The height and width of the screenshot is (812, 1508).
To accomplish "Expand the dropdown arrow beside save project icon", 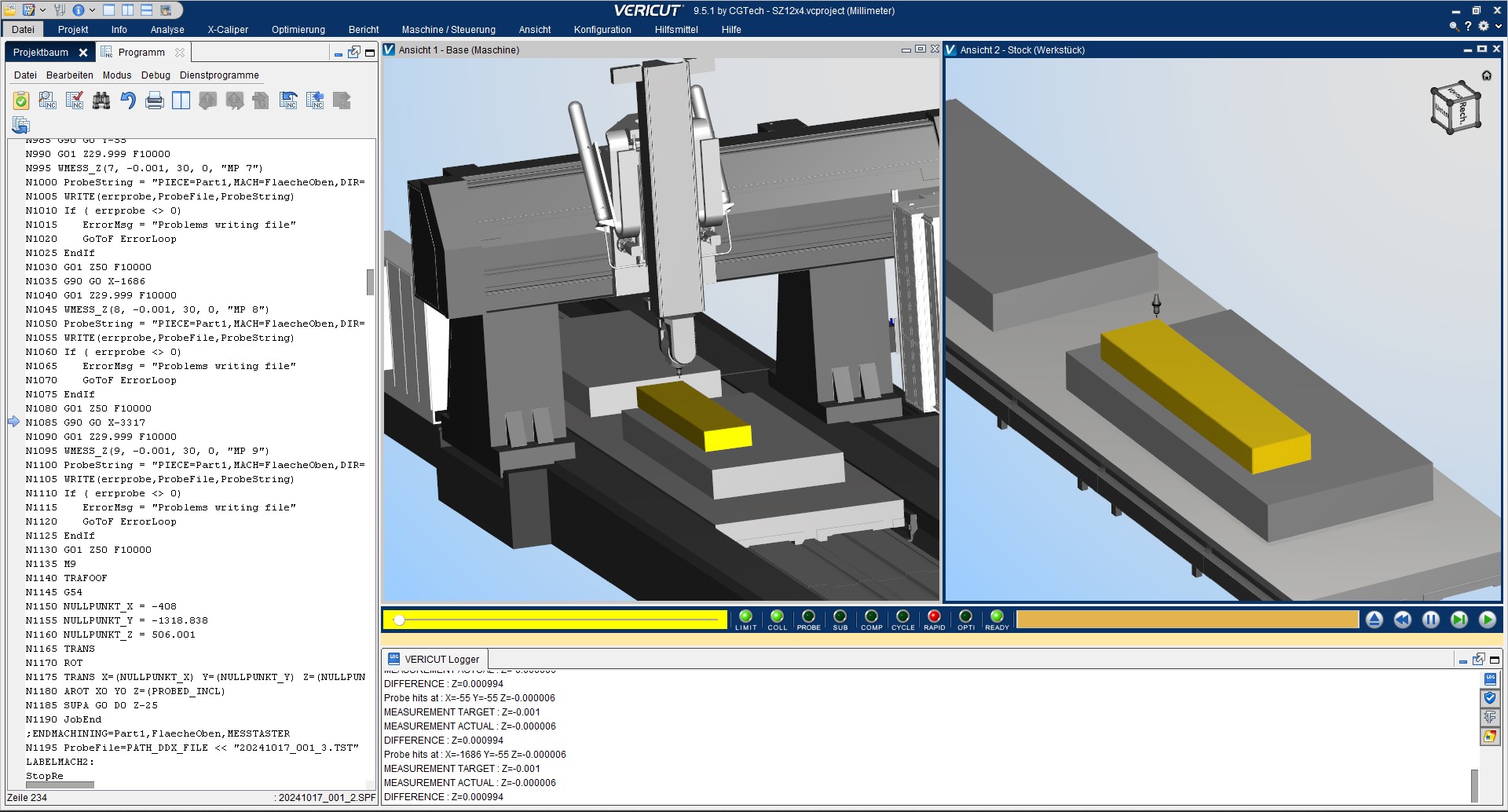I will [42, 10].
